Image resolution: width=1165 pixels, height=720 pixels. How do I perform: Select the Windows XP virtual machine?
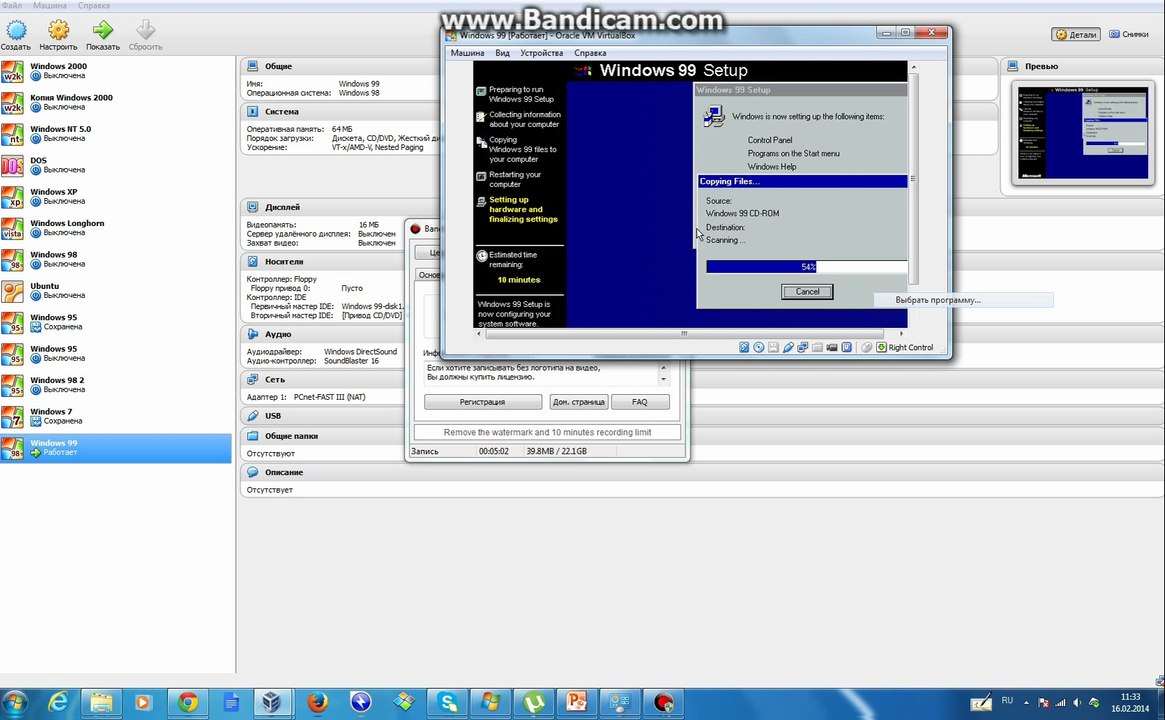pyautogui.click(x=116, y=196)
